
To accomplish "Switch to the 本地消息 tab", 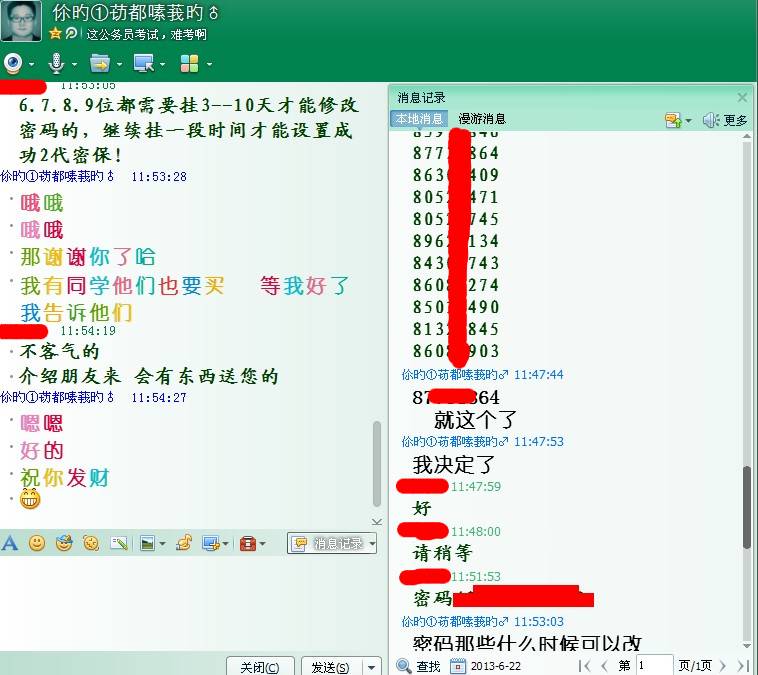I will pos(419,119).
